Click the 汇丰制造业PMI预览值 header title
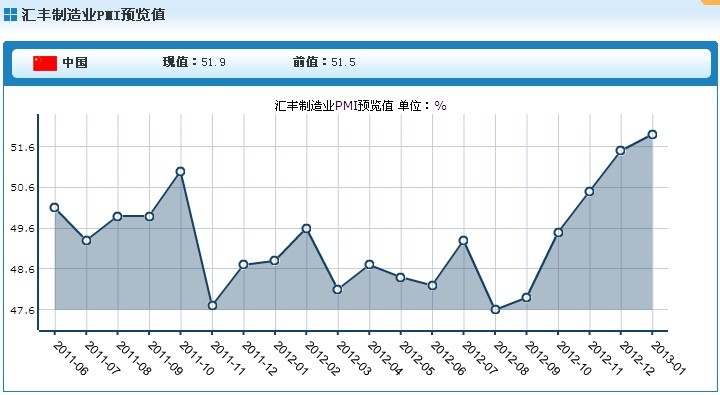720x395 pixels. click(93, 15)
